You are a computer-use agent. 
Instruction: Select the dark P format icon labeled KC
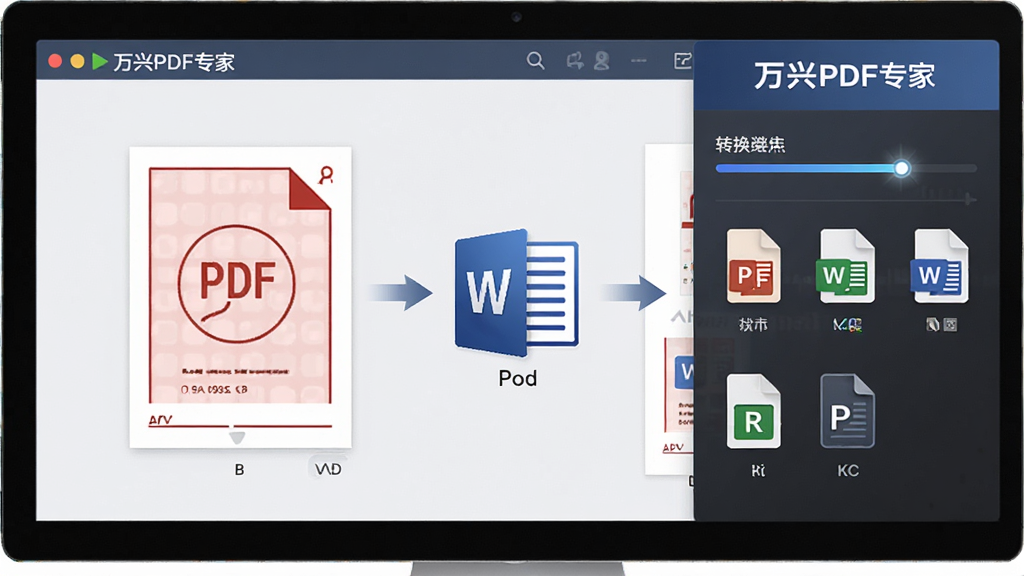tap(847, 411)
